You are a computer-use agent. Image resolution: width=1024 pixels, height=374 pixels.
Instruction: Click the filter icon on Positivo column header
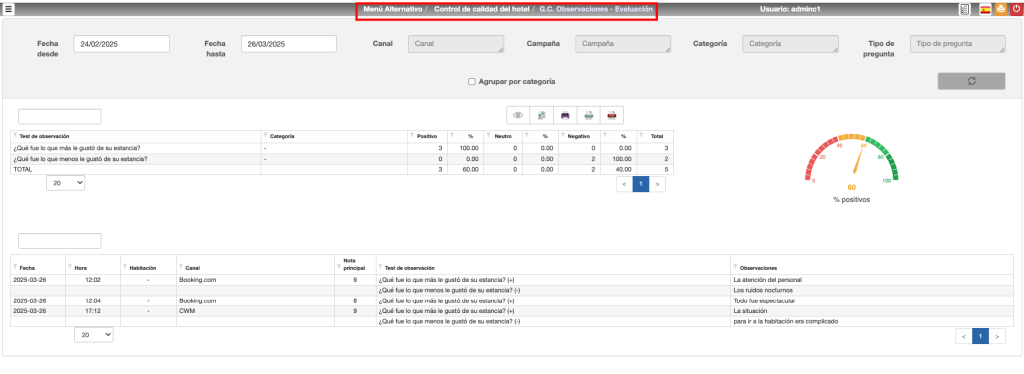point(411,134)
